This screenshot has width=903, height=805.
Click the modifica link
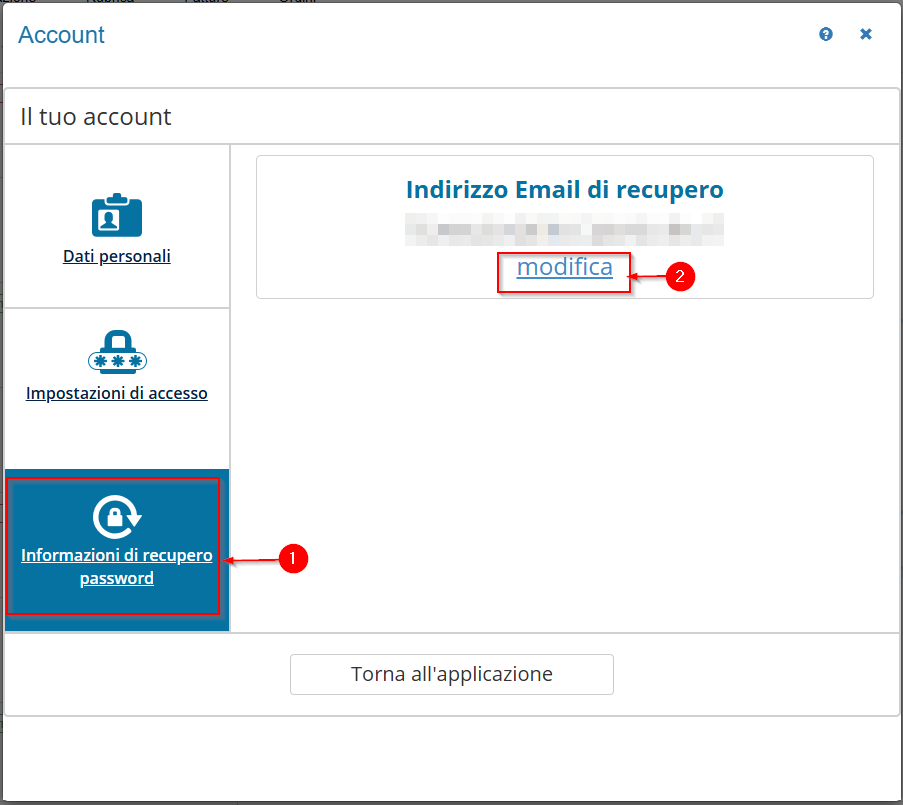click(564, 267)
